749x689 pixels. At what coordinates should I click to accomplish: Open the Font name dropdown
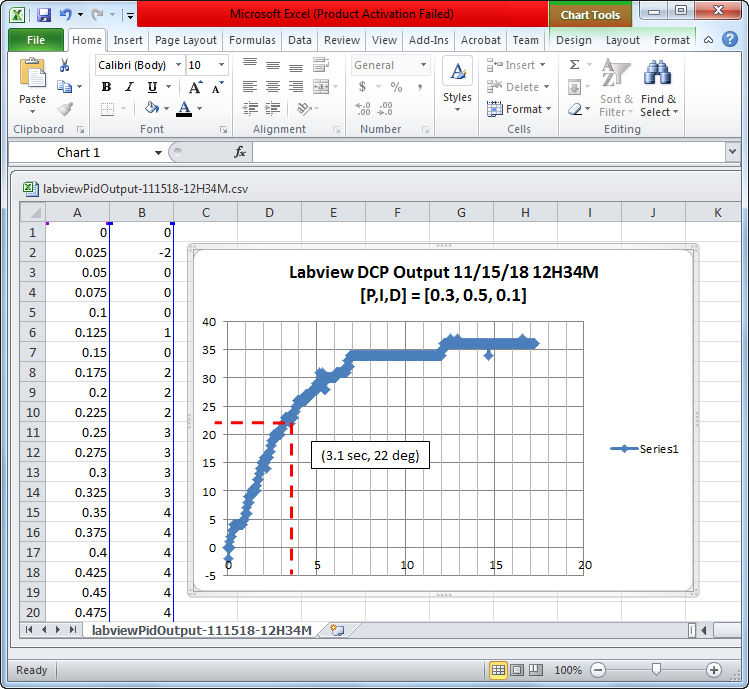[178, 65]
